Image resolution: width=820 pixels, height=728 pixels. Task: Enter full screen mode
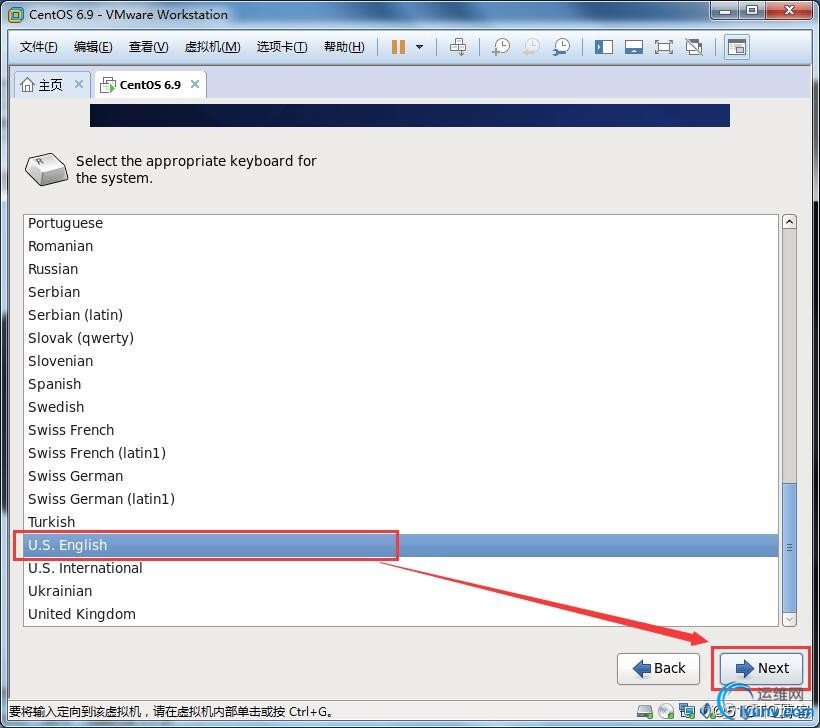click(664, 47)
